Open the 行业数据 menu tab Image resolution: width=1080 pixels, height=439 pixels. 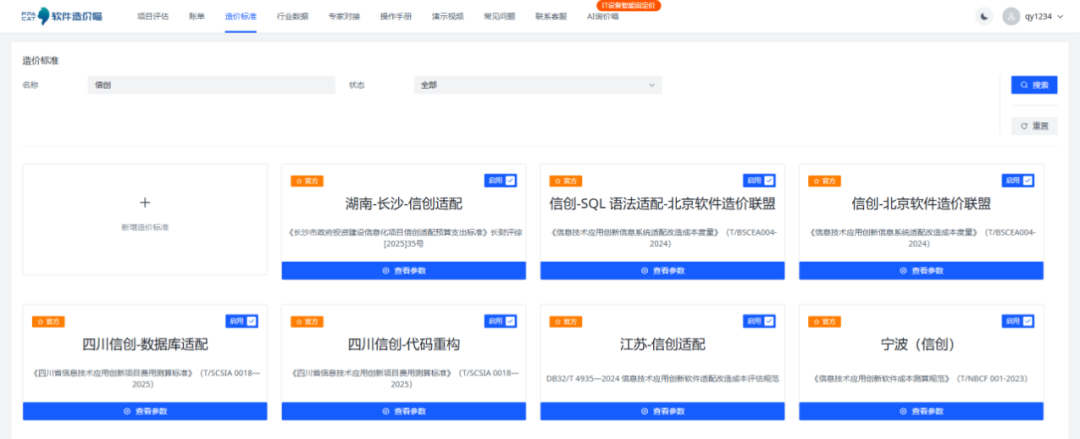click(x=293, y=17)
